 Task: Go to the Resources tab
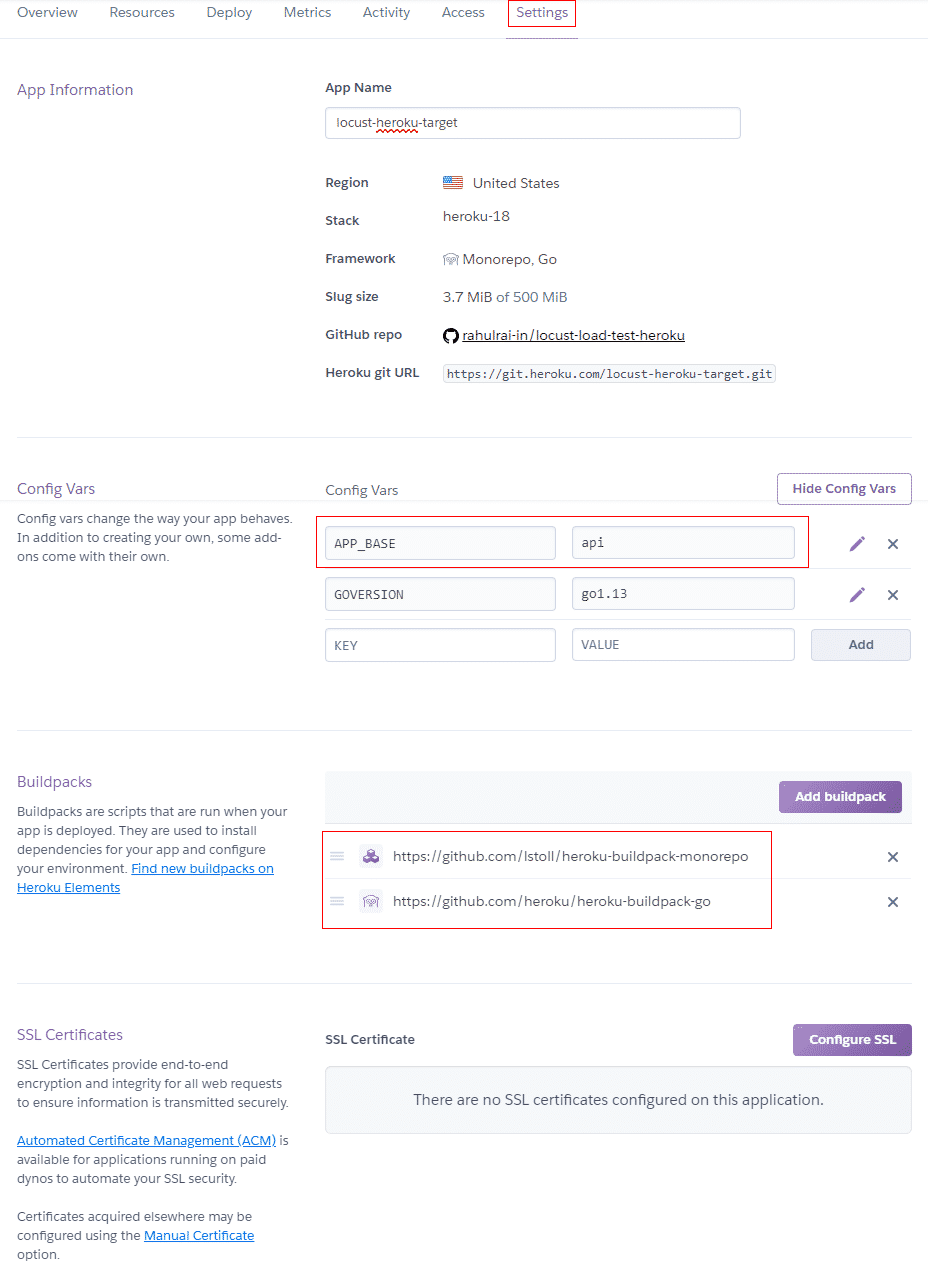click(x=142, y=13)
